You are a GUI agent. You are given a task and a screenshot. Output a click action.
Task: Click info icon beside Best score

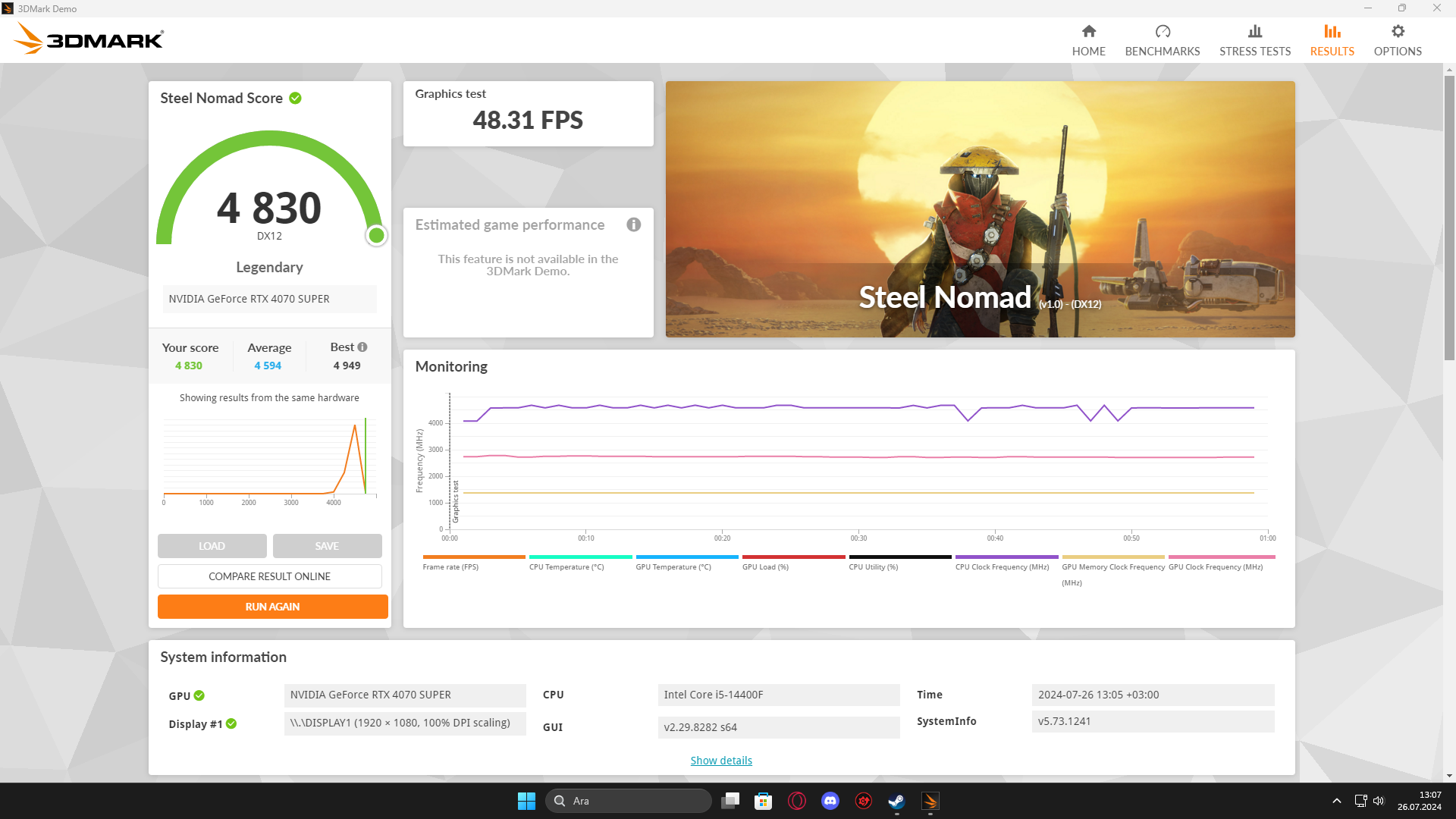[x=362, y=347]
